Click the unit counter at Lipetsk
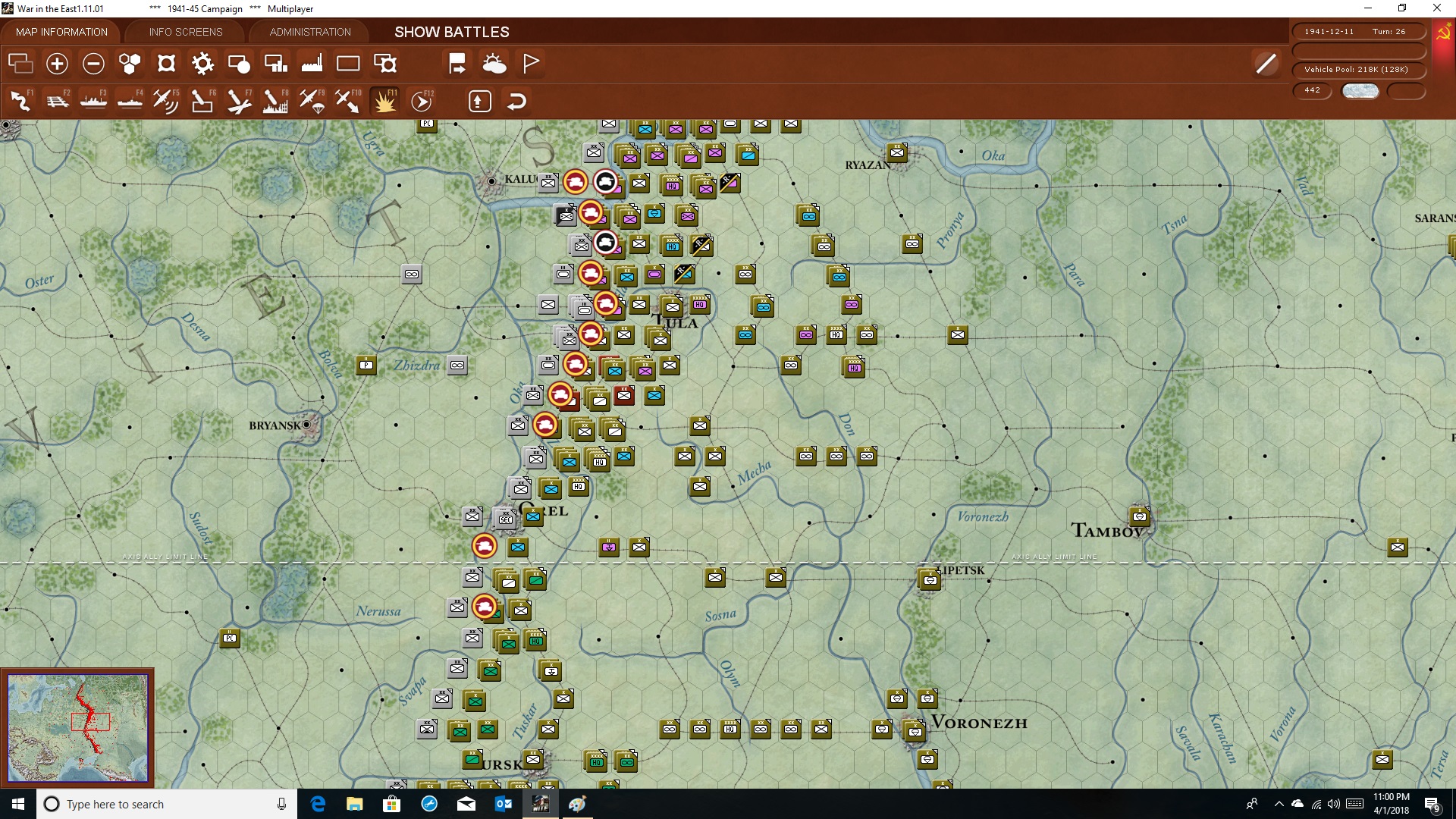 (930, 579)
